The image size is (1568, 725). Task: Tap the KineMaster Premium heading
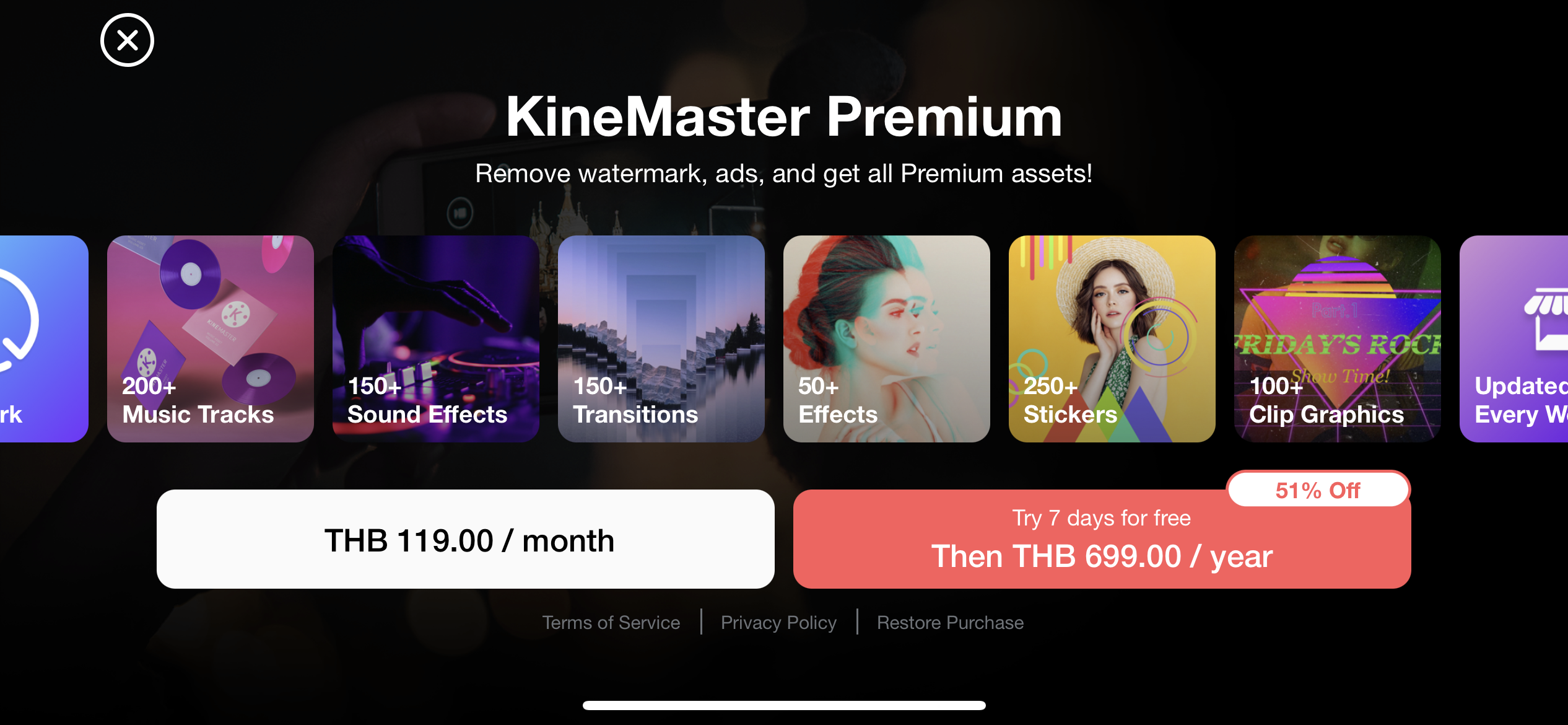click(x=784, y=116)
